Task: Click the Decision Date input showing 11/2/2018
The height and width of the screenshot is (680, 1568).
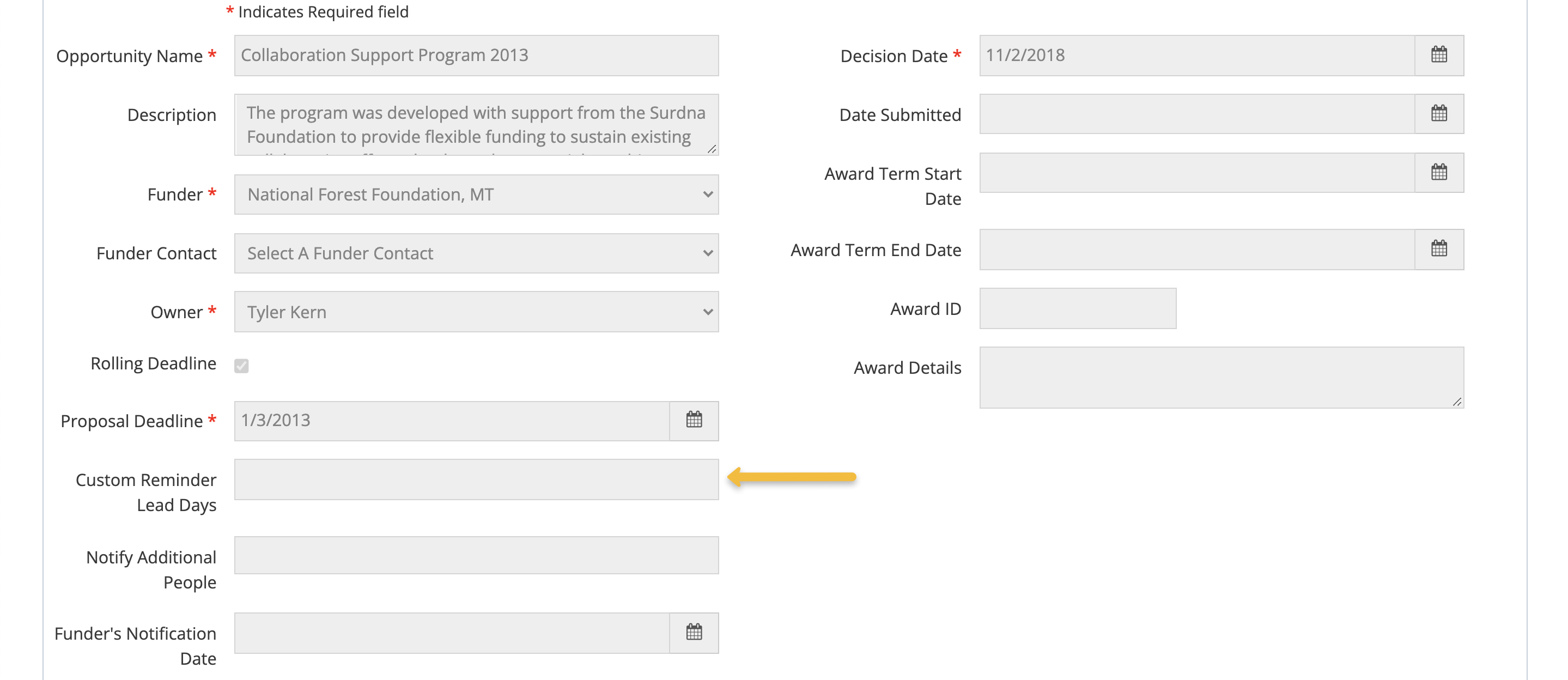Action: (1157, 55)
